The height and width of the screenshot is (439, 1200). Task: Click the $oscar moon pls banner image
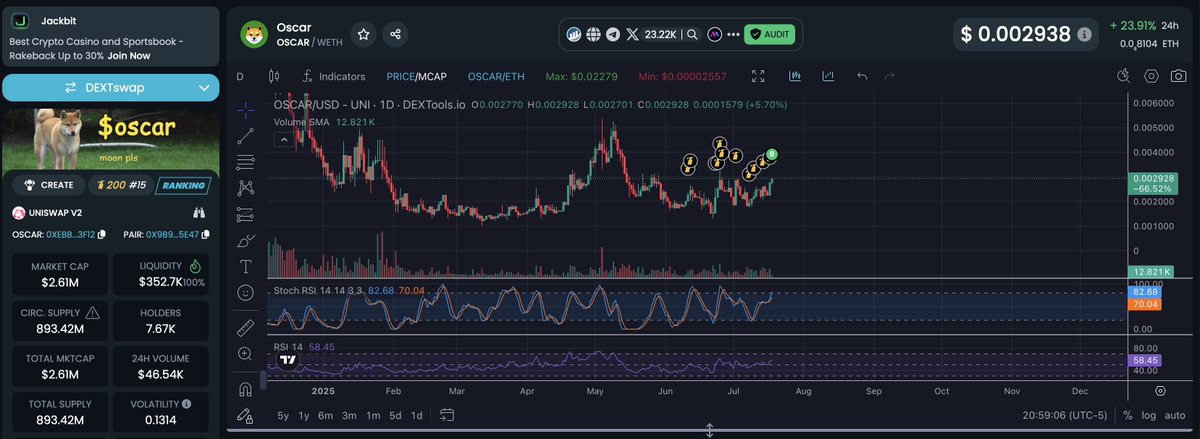coord(110,137)
